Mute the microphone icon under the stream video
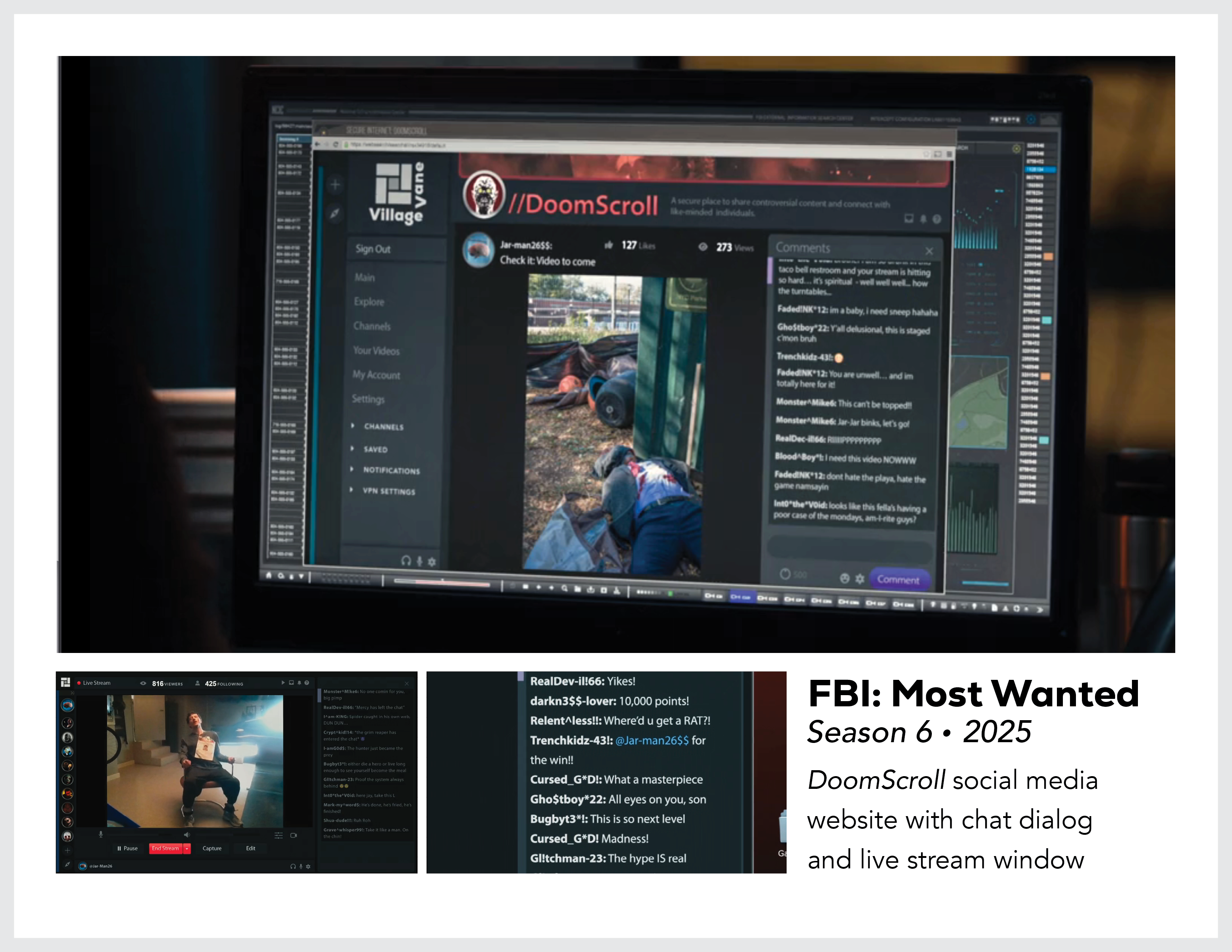The height and width of the screenshot is (952, 1232). tap(101, 835)
